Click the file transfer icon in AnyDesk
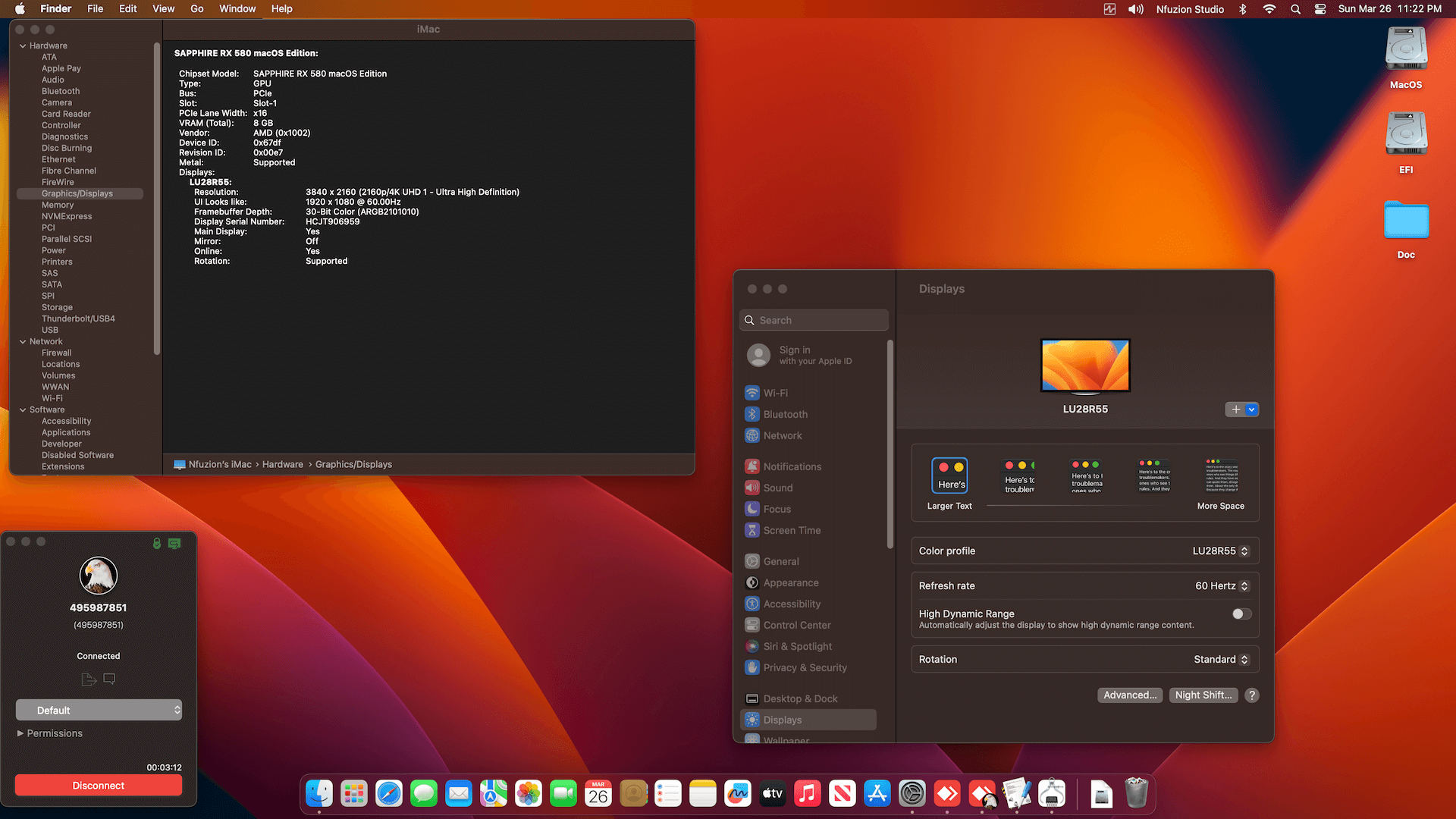1456x819 pixels. (88, 679)
